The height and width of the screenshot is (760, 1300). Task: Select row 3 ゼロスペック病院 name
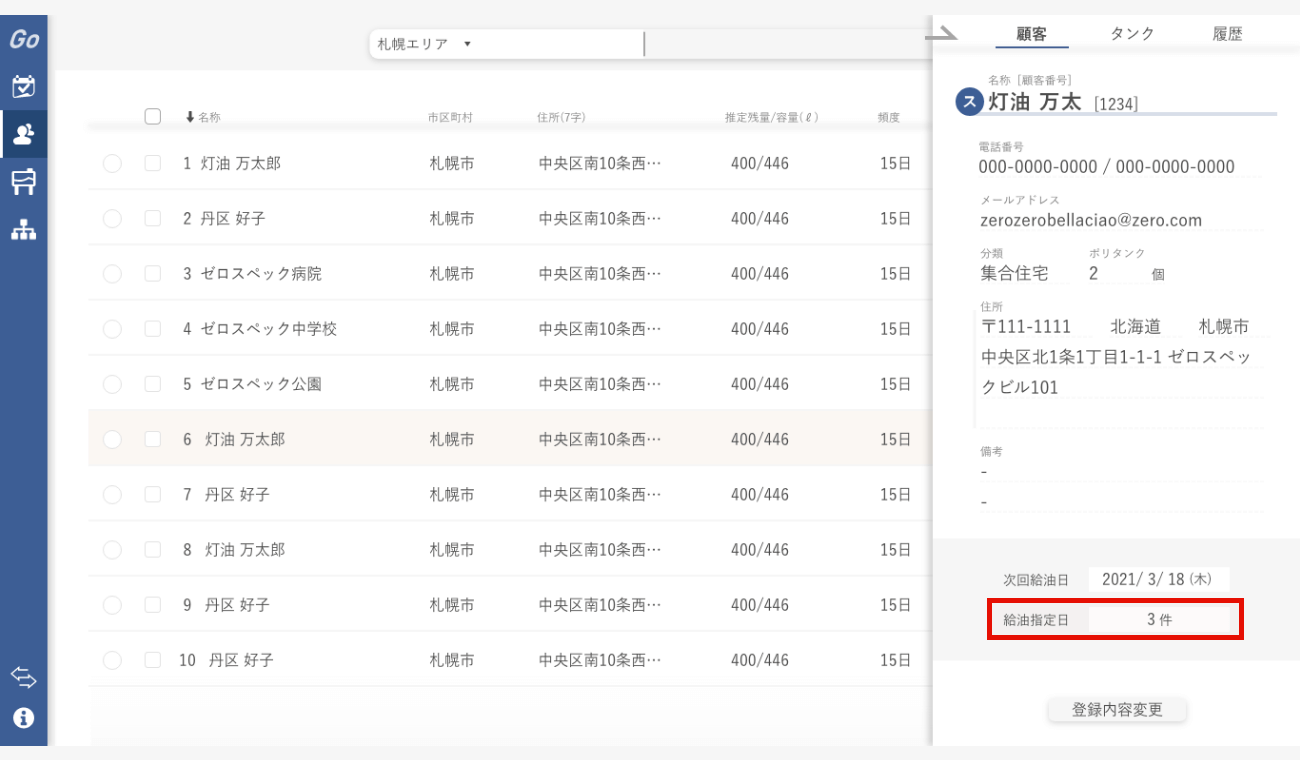(261, 273)
